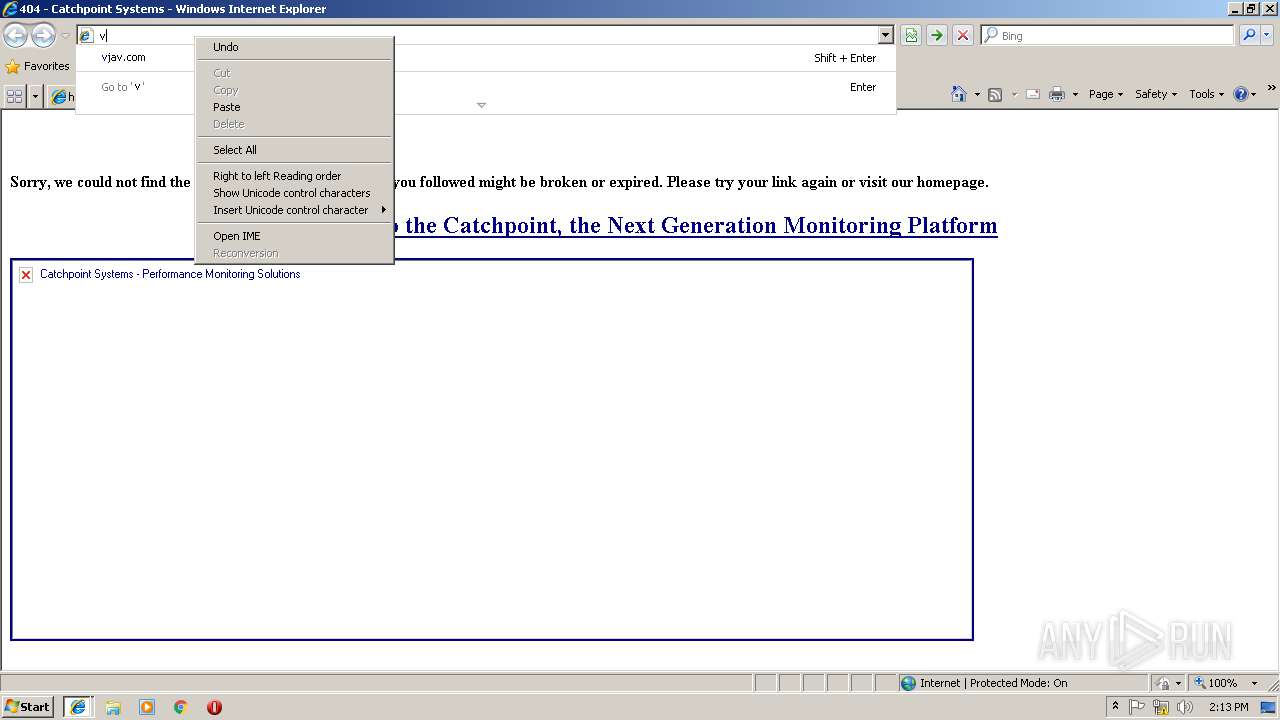The width and height of the screenshot is (1280, 720).
Task: Open the Print options dropdown arrow
Action: point(1075,94)
